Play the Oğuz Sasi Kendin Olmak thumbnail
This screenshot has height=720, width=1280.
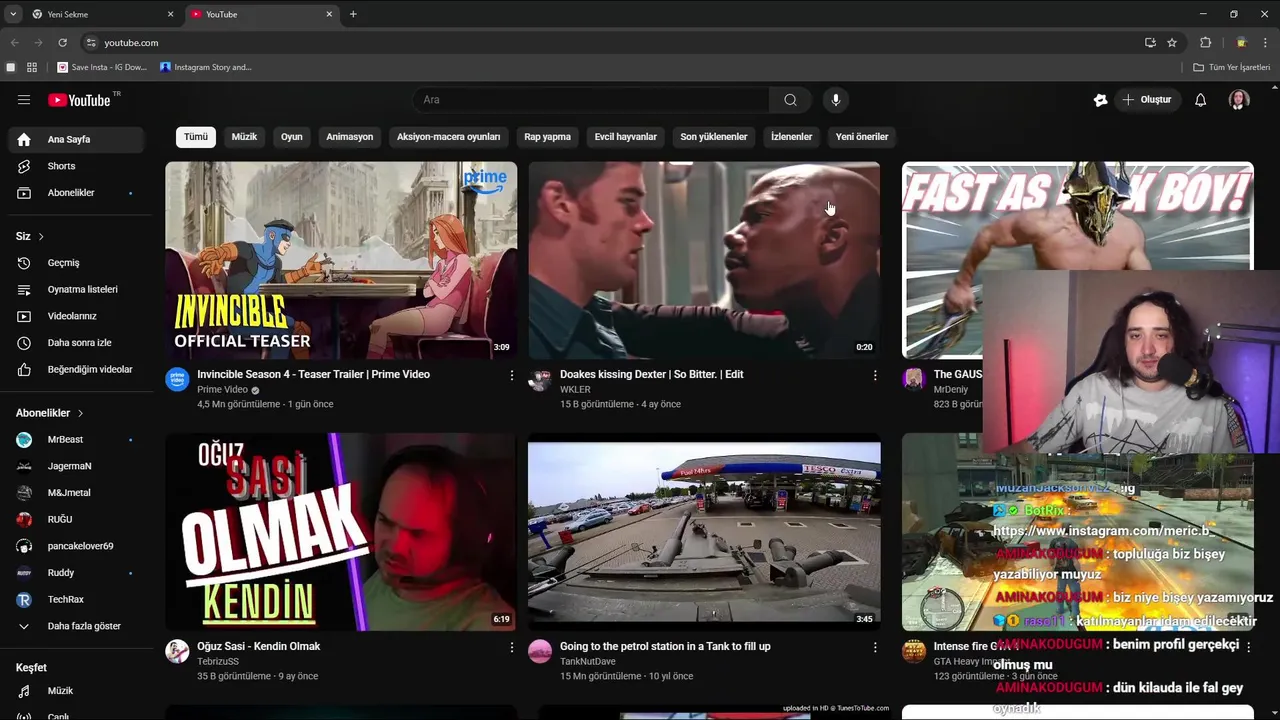[341, 532]
